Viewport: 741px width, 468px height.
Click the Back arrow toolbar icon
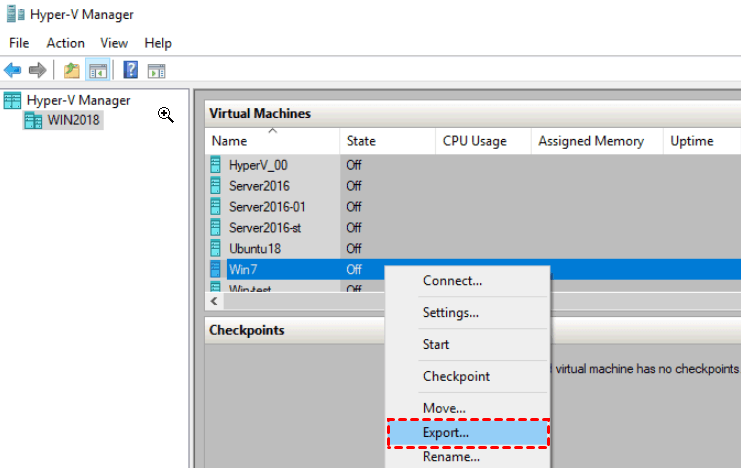12,70
